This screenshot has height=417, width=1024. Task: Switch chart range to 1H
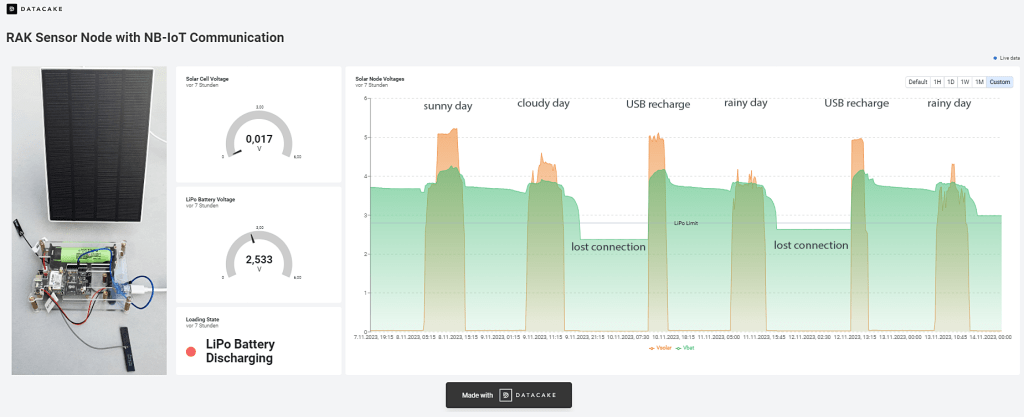(937, 82)
